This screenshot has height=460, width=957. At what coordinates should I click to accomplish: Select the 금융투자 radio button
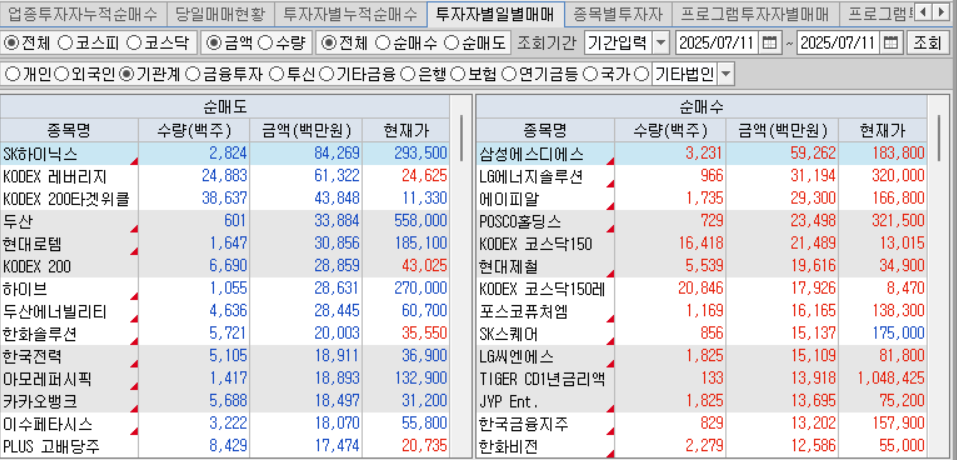coord(192,74)
